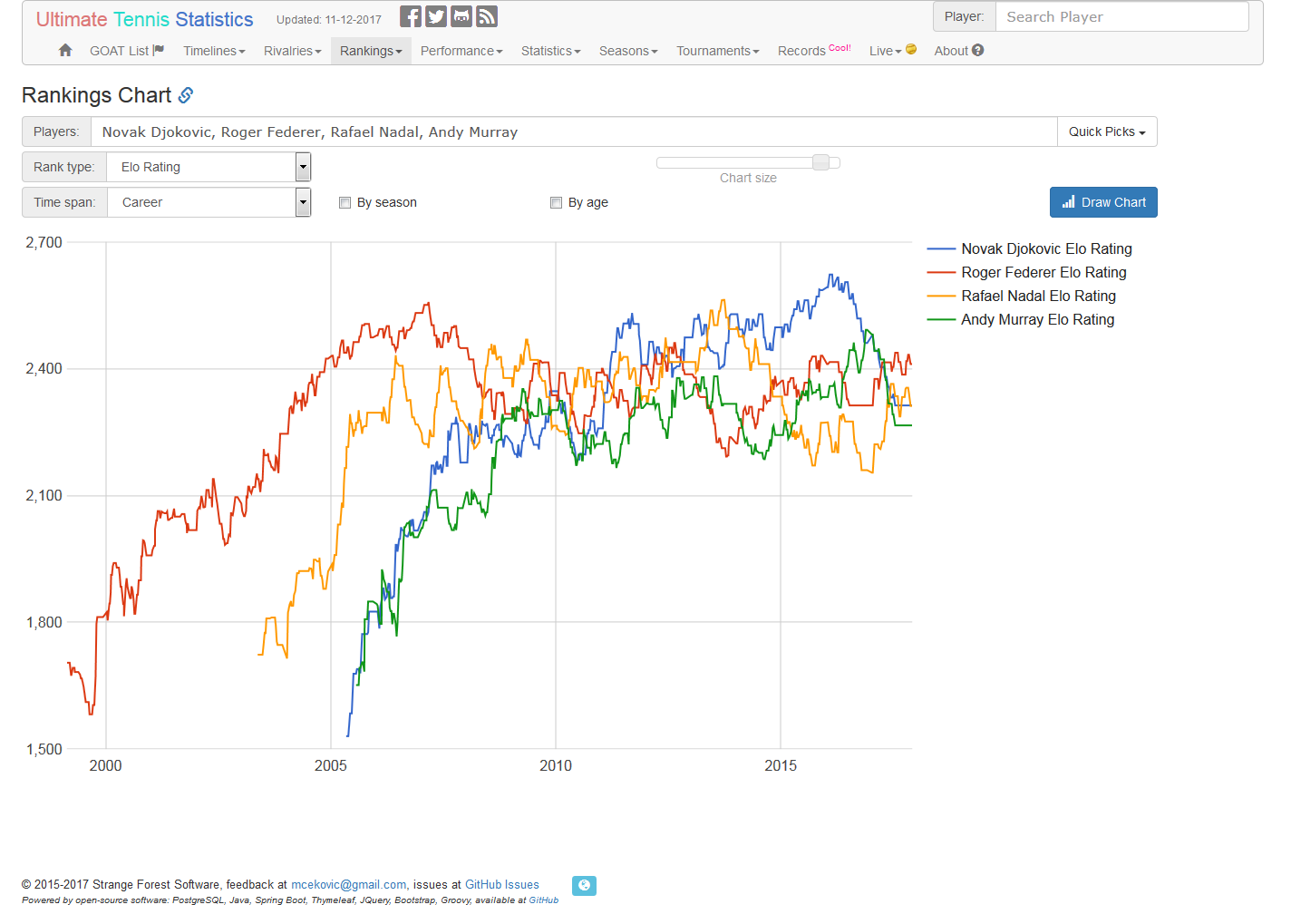Click the mcekovic@gmail.com email link
Screen dimensions: 1291x924
pos(348,885)
